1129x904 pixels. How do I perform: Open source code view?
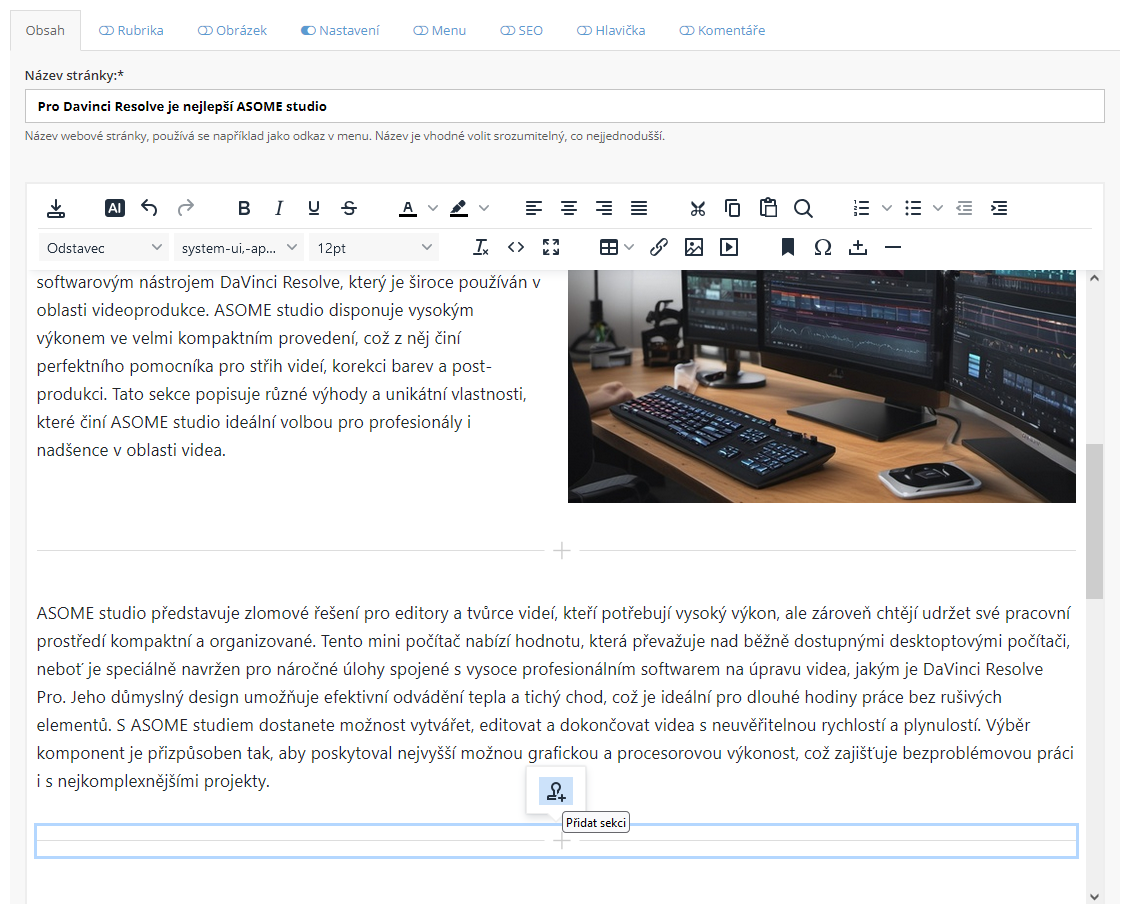[x=516, y=247]
